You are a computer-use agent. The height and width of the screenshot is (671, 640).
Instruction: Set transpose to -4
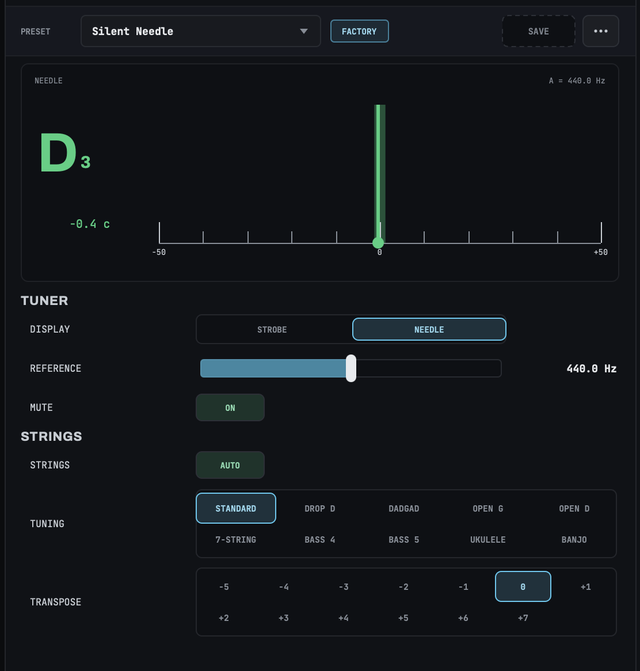(x=284, y=587)
